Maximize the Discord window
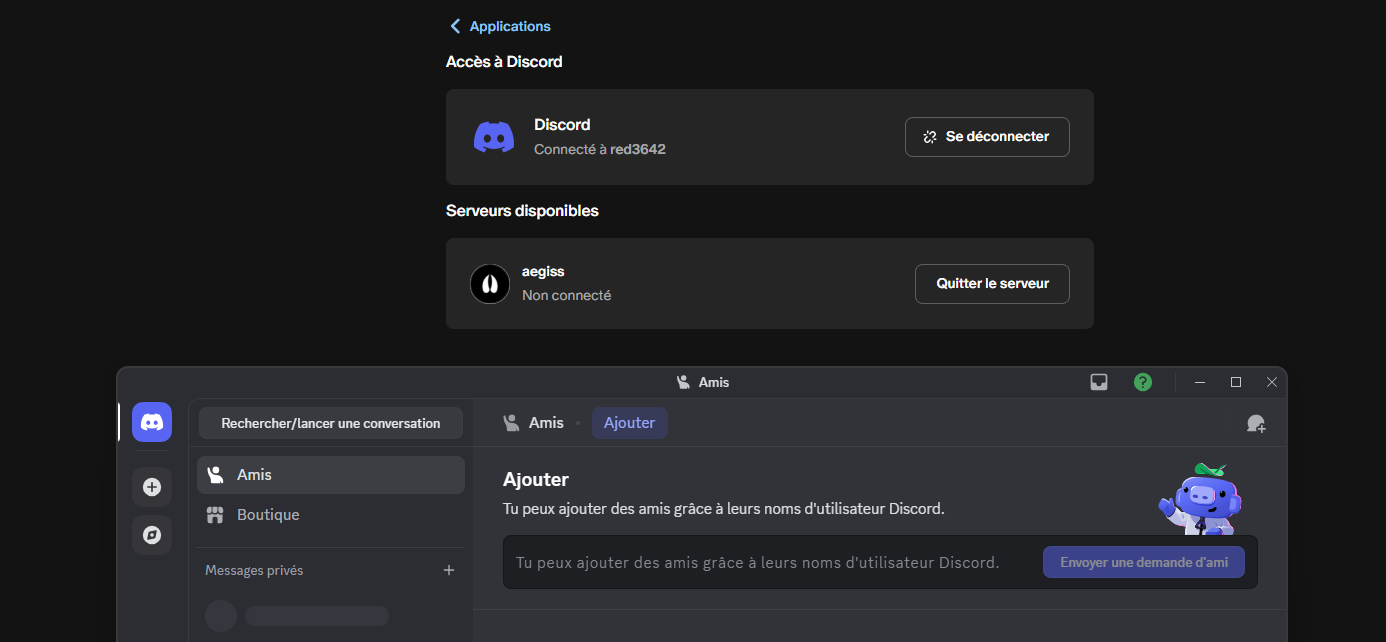The width and height of the screenshot is (1386, 642). pyautogui.click(x=1236, y=382)
